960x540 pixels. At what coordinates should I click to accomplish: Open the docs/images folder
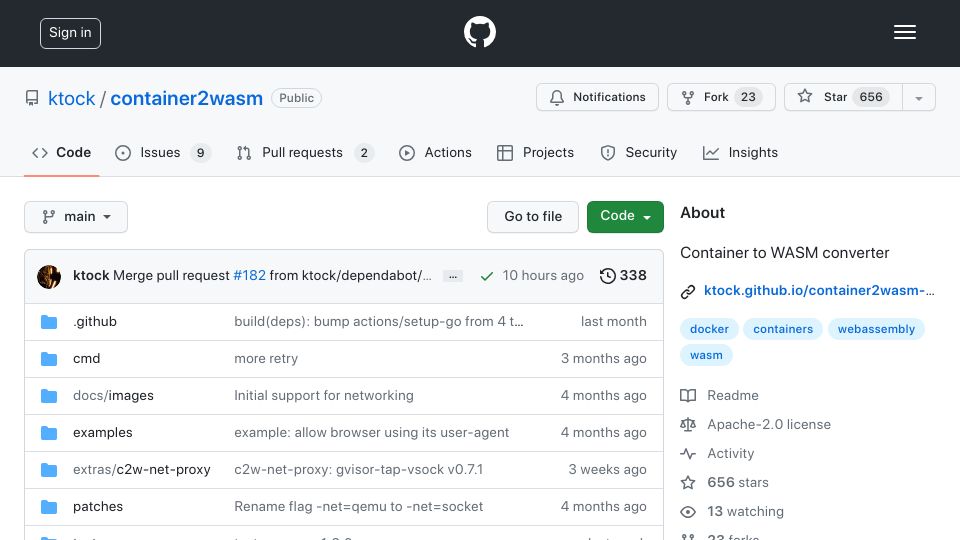[x=113, y=396]
